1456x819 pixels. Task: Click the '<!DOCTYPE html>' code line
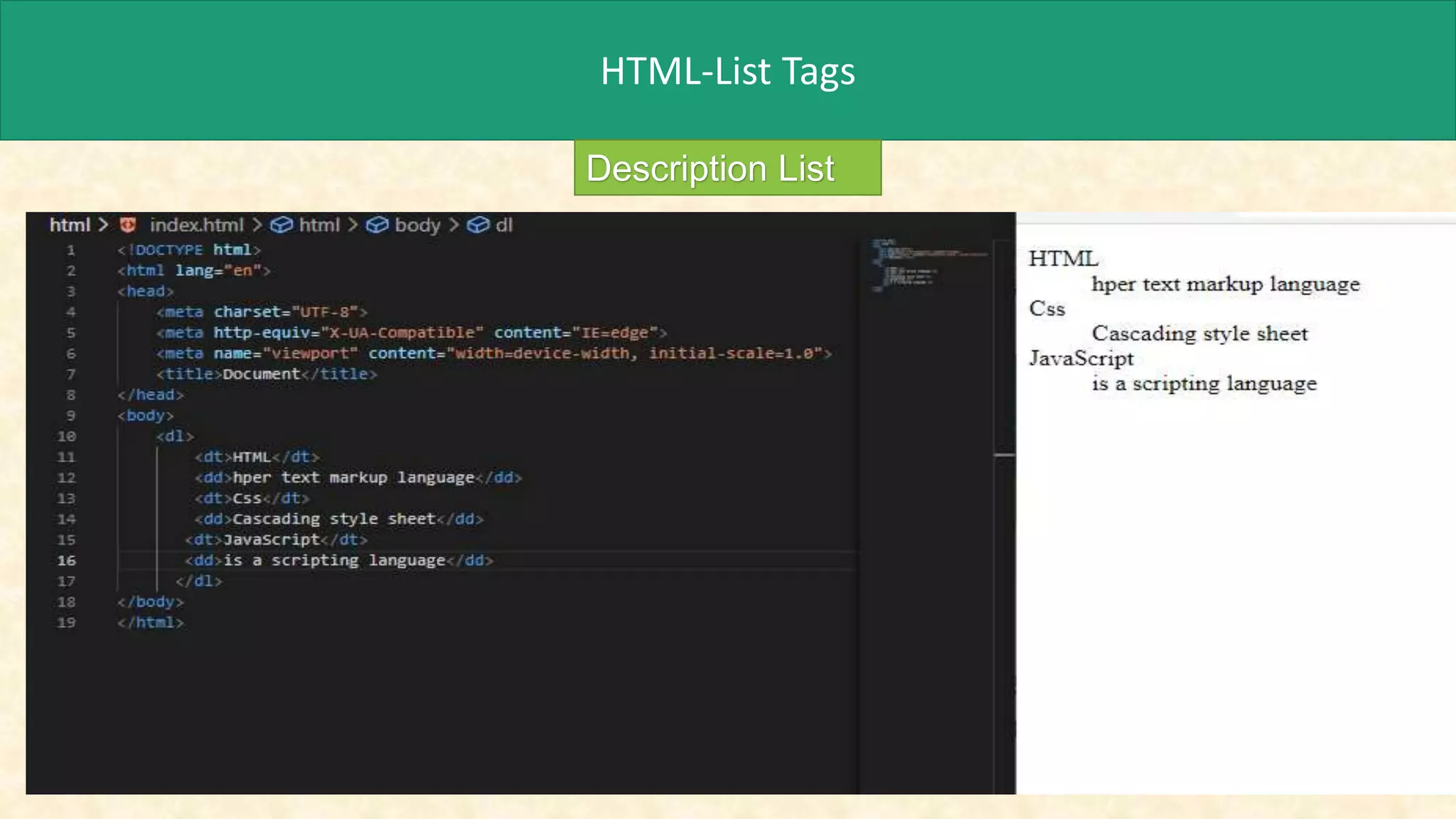(x=189, y=250)
